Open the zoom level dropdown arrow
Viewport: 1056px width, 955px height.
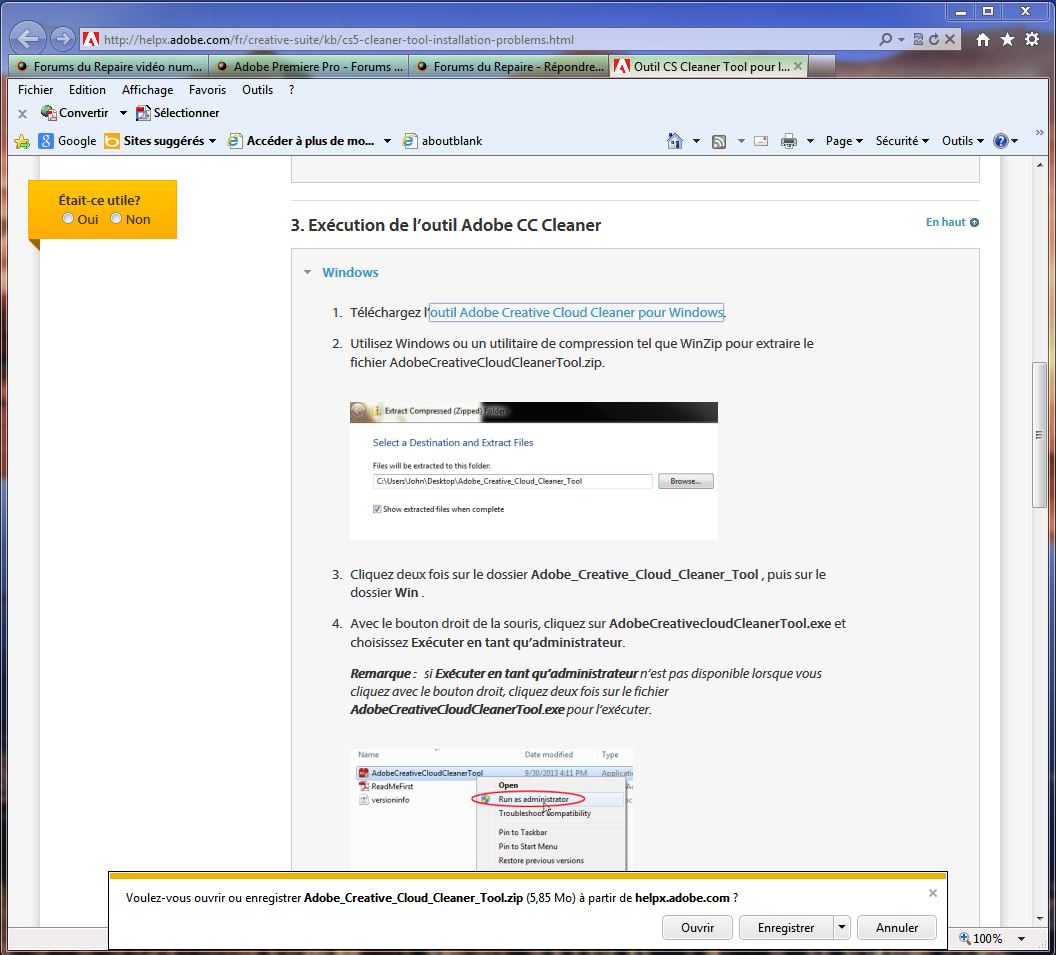click(1021, 939)
